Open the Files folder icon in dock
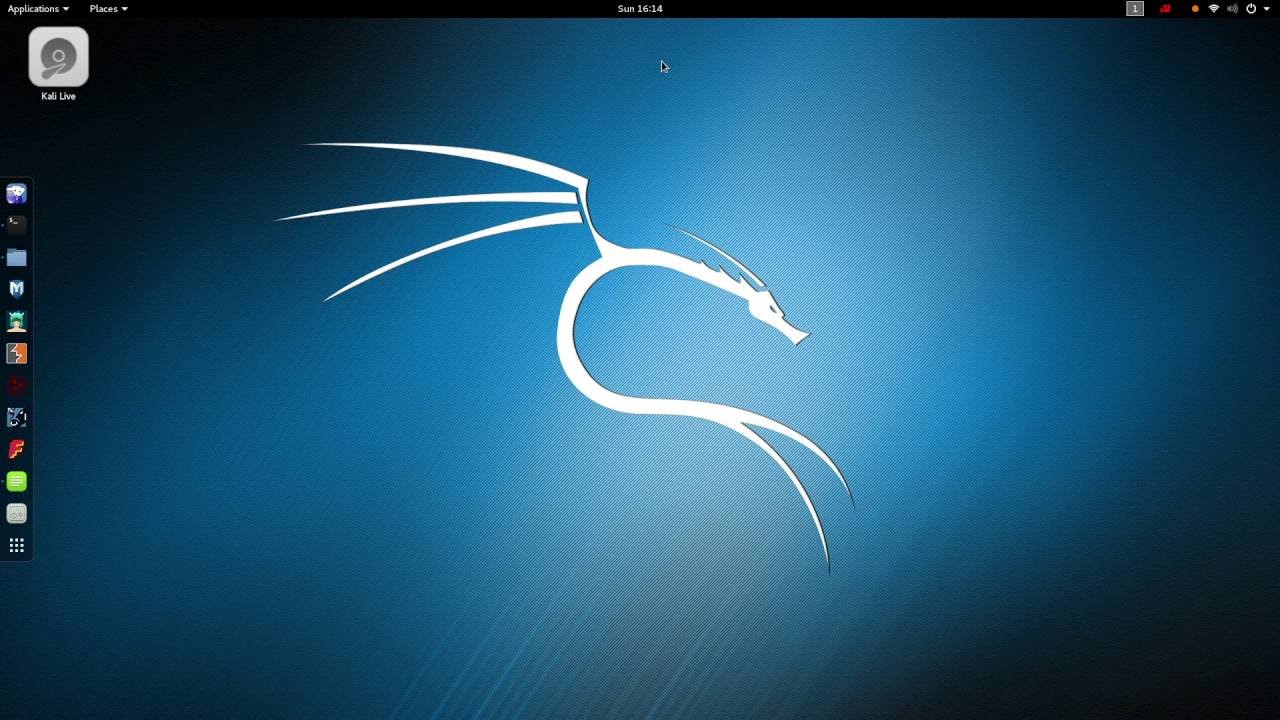The image size is (1280, 720). tap(16, 257)
